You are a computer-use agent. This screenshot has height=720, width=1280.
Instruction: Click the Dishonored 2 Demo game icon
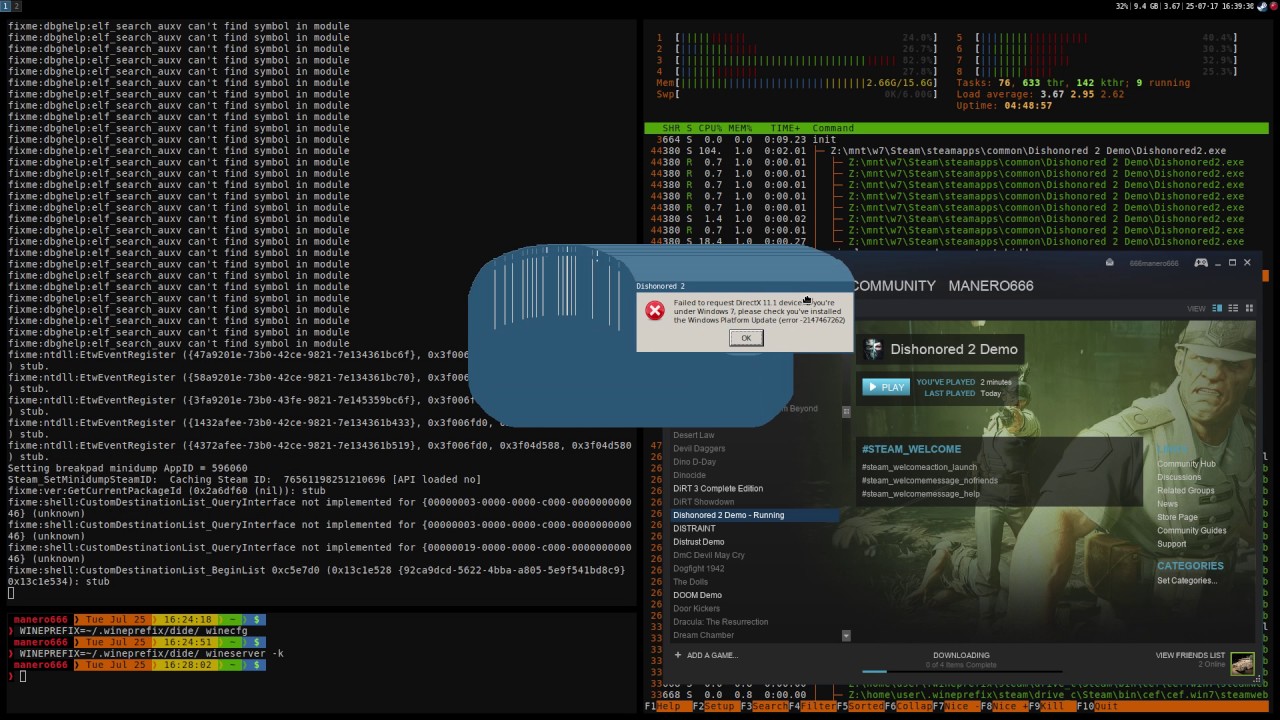[x=873, y=349]
